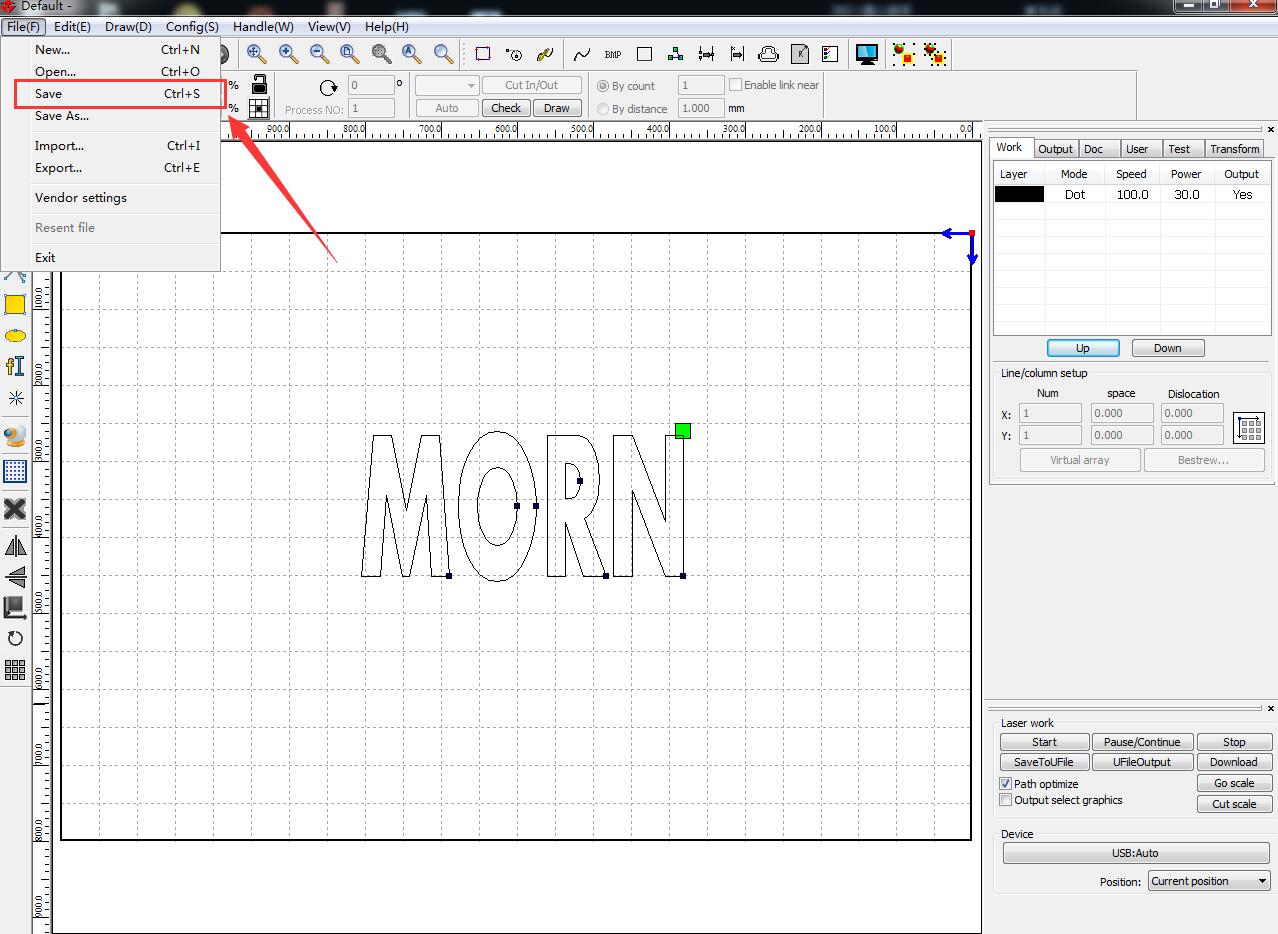The height and width of the screenshot is (934, 1278).
Task: Click the Stop button
Action: (1234, 742)
